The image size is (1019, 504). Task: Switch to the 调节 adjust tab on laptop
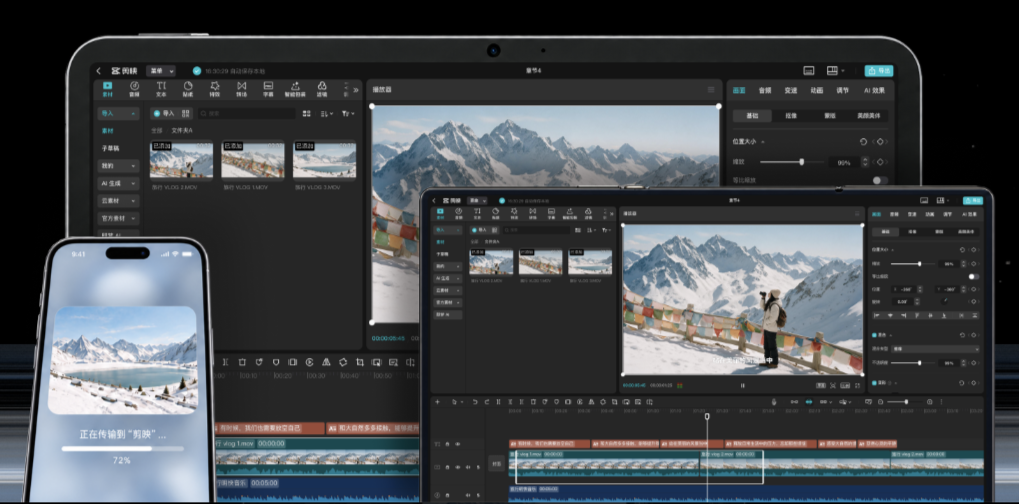coord(842,90)
